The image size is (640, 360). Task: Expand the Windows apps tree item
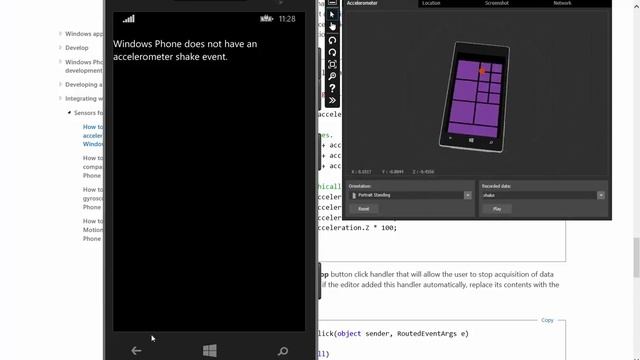[x=60, y=33]
